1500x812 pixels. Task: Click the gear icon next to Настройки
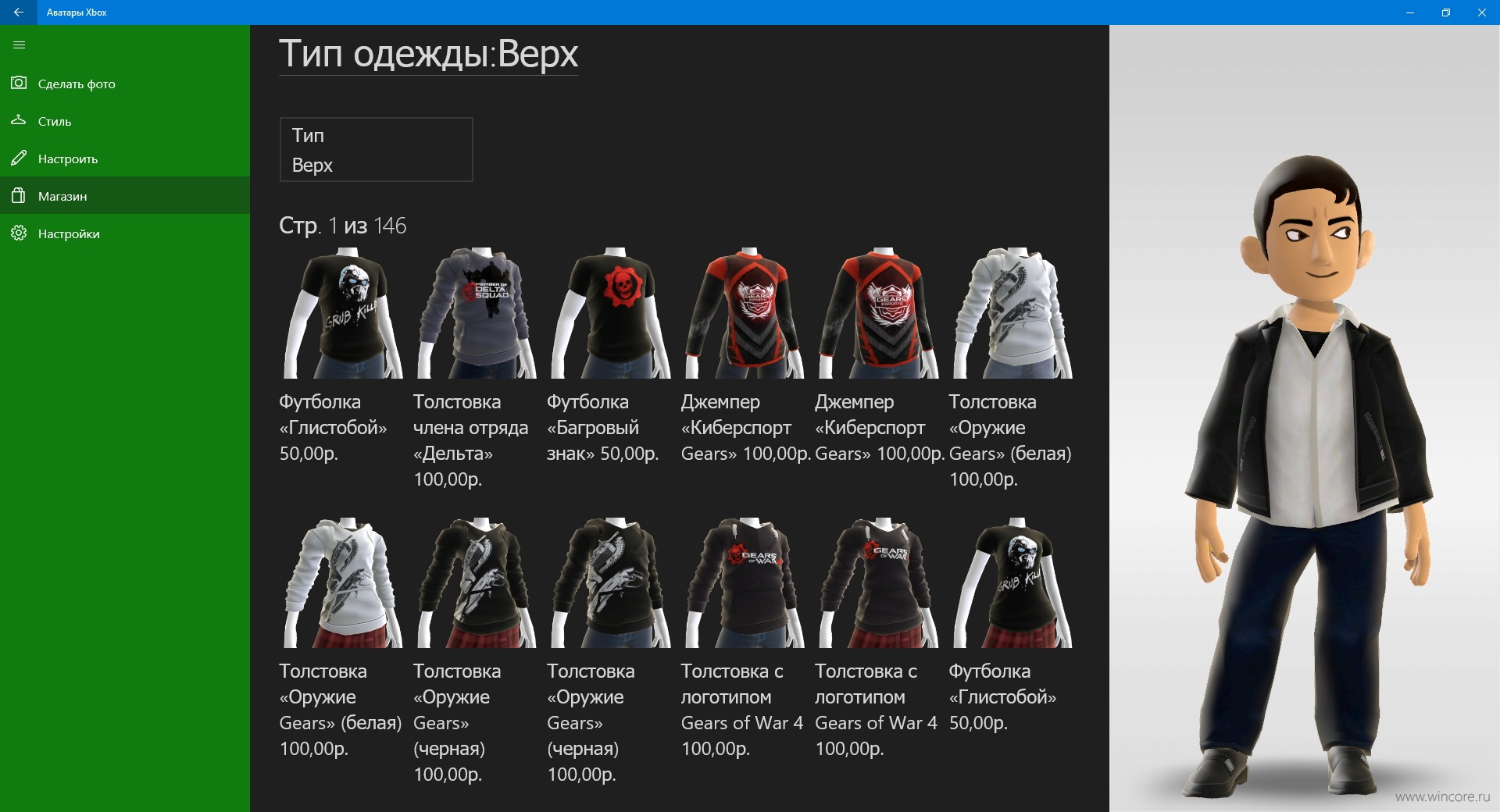click(20, 233)
